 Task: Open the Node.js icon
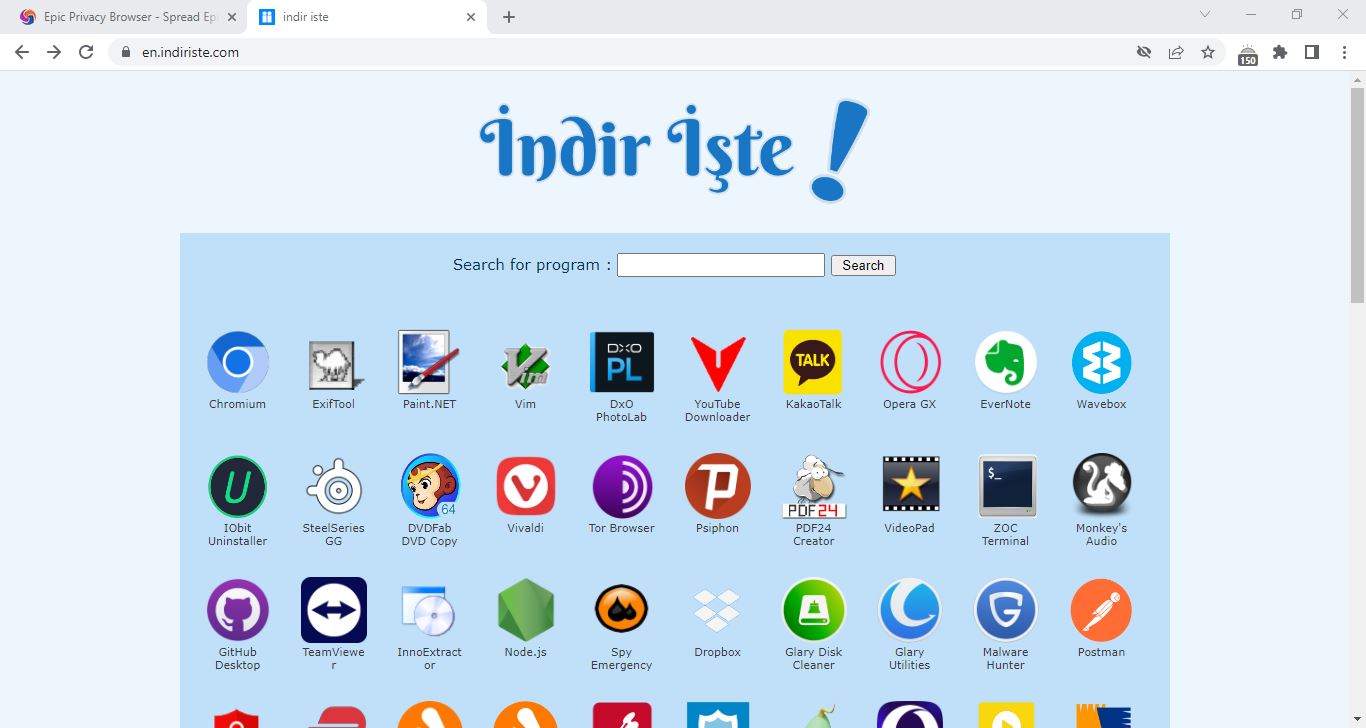(x=526, y=610)
